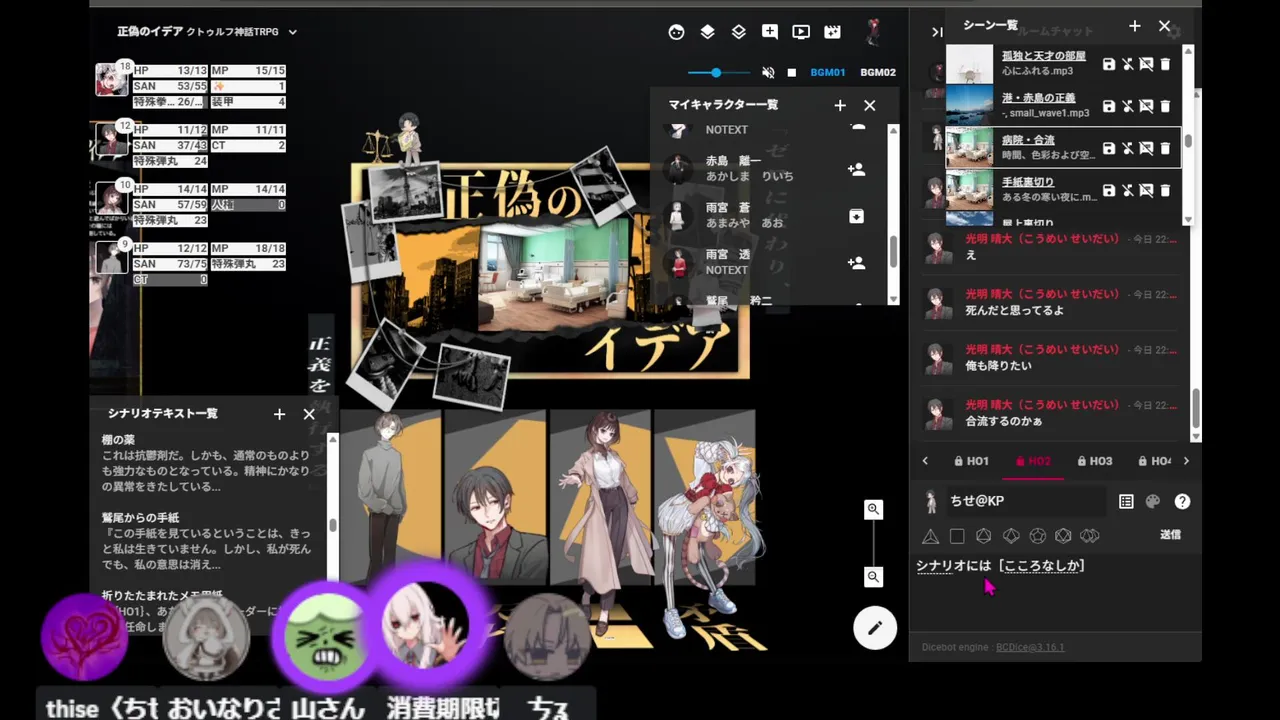Open the cut-in play screen icon
The image size is (1280, 720).
tap(801, 32)
